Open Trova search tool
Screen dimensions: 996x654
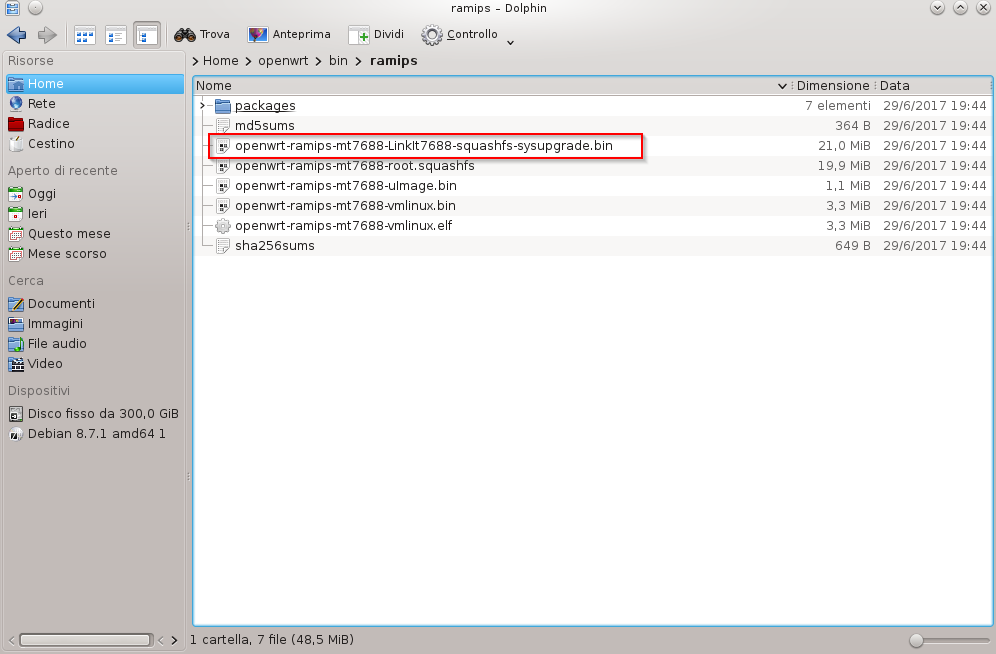202,35
